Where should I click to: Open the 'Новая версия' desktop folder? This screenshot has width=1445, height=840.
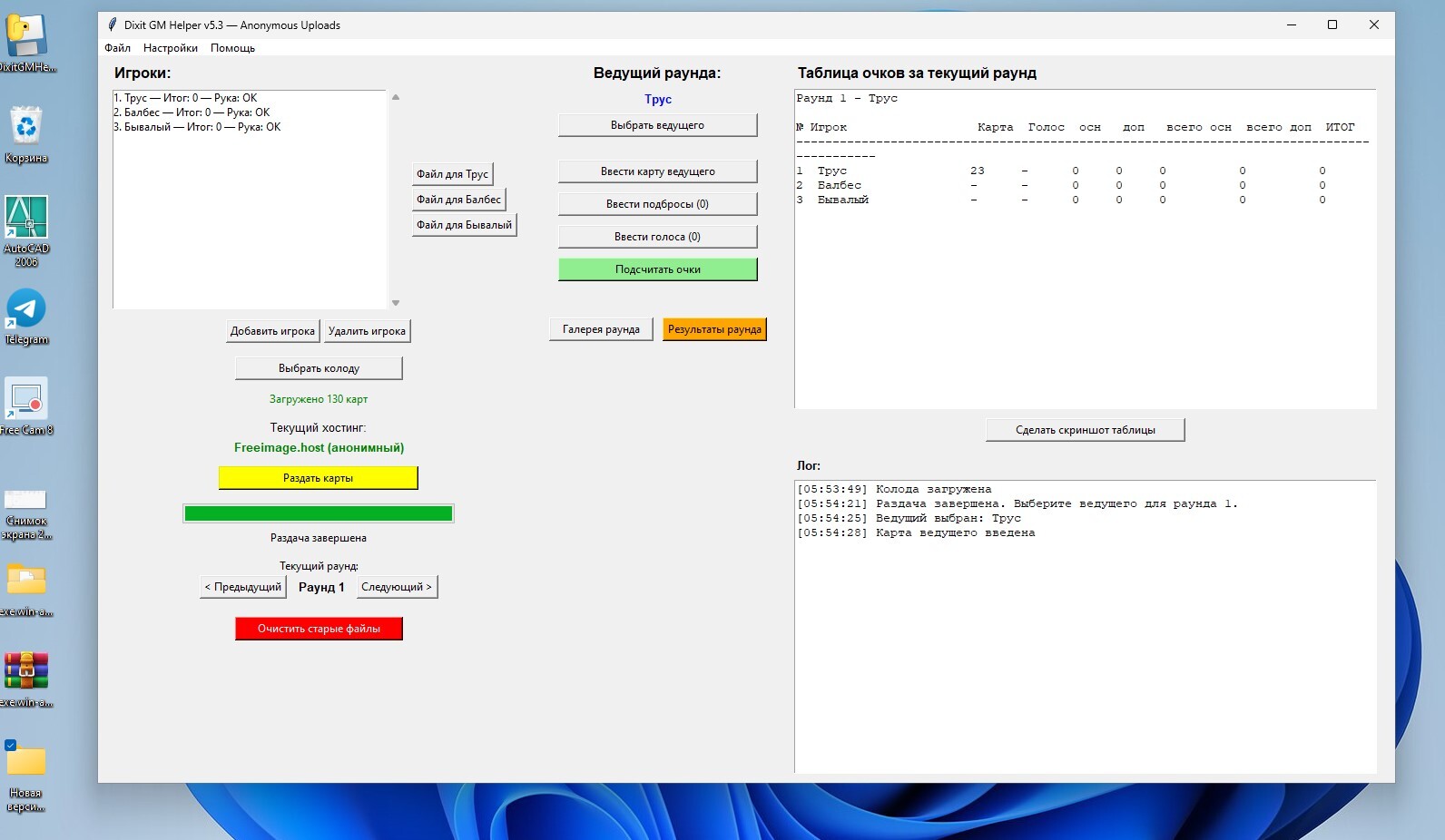[26, 777]
